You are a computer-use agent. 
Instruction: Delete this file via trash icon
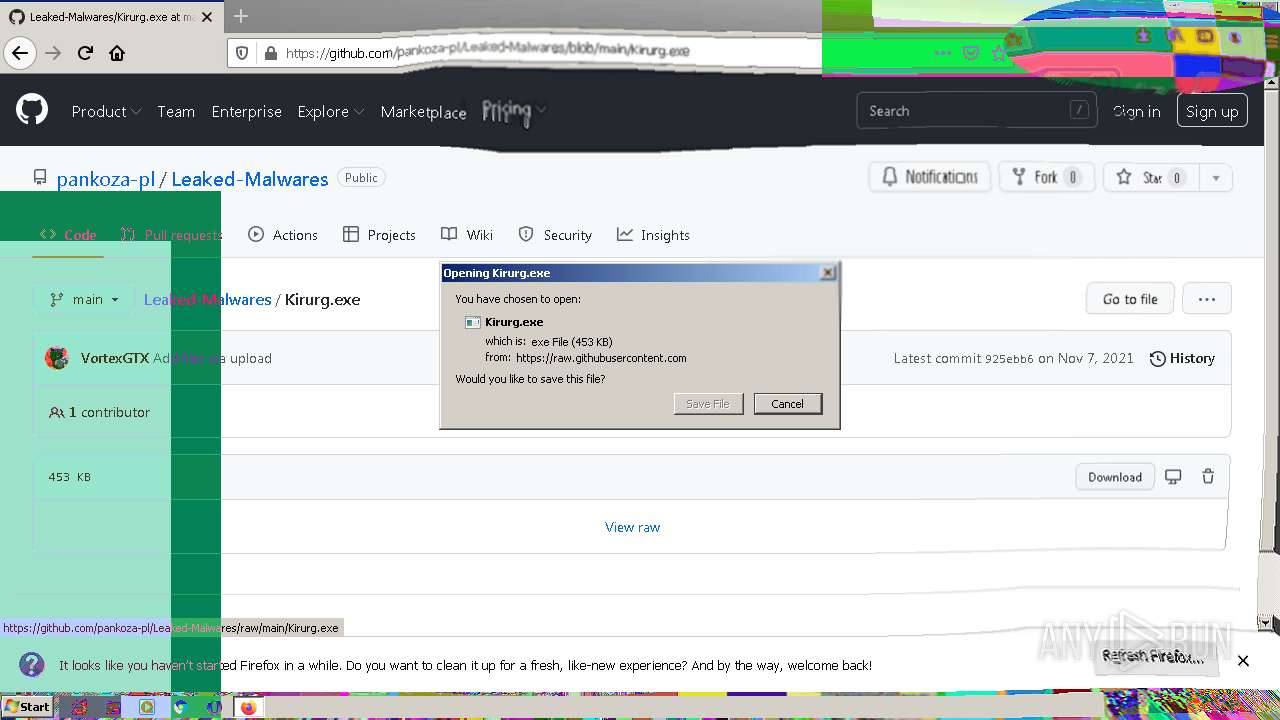coord(1208,477)
